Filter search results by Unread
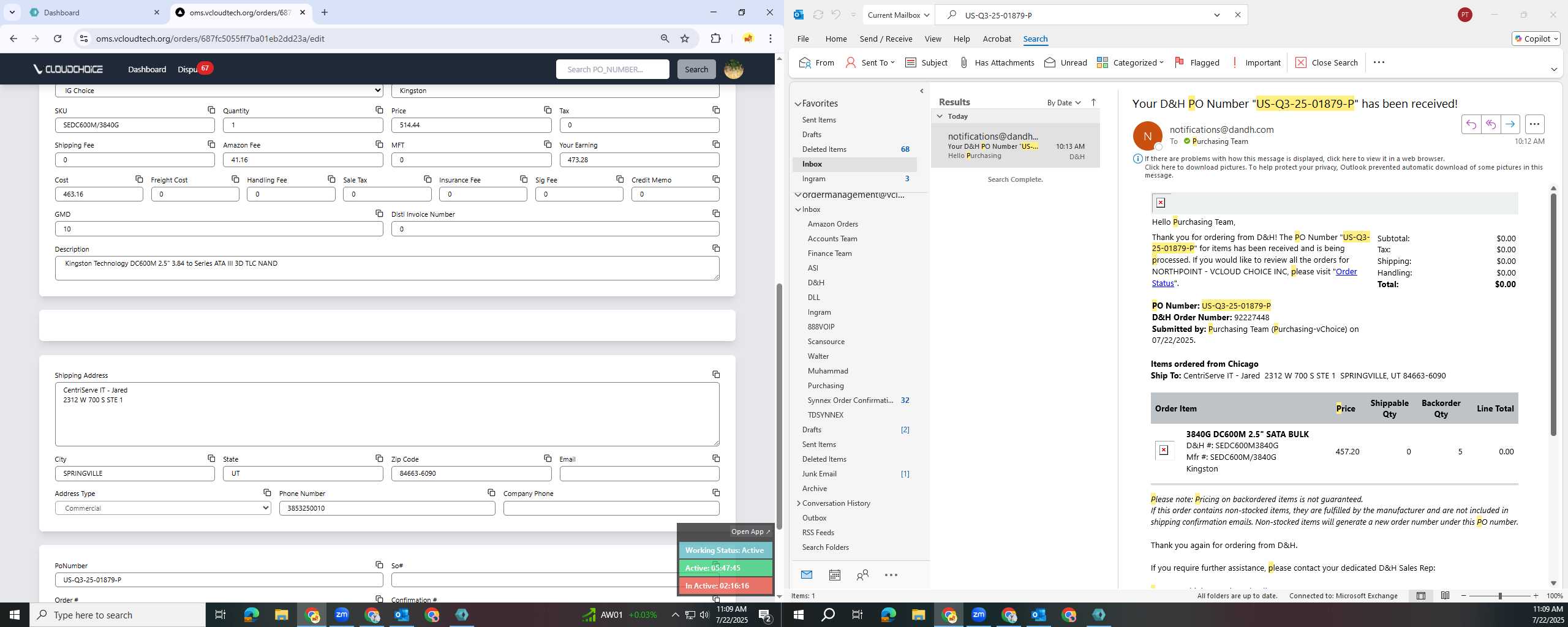 [1066, 62]
